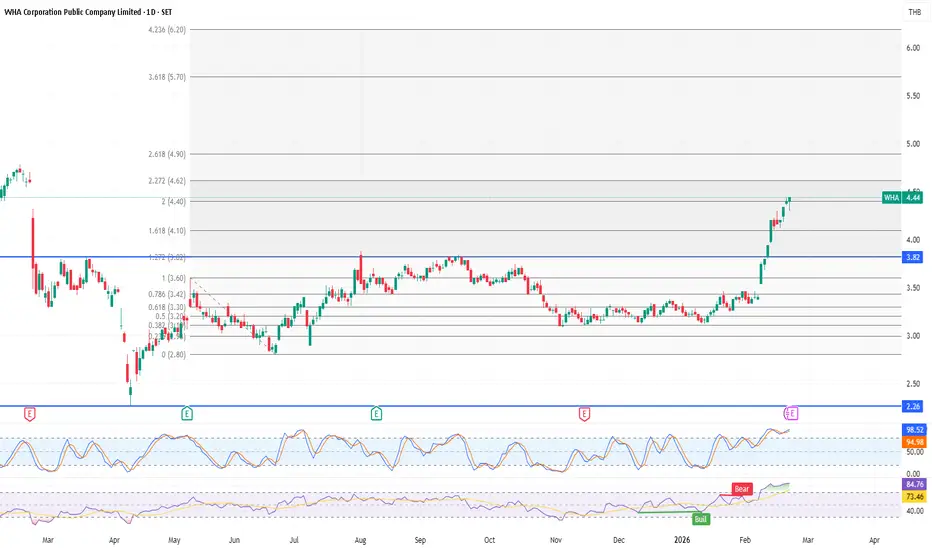Click the Aug label on the time axis
The height and width of the screenshot is (550, 932).
pos(360,540)
